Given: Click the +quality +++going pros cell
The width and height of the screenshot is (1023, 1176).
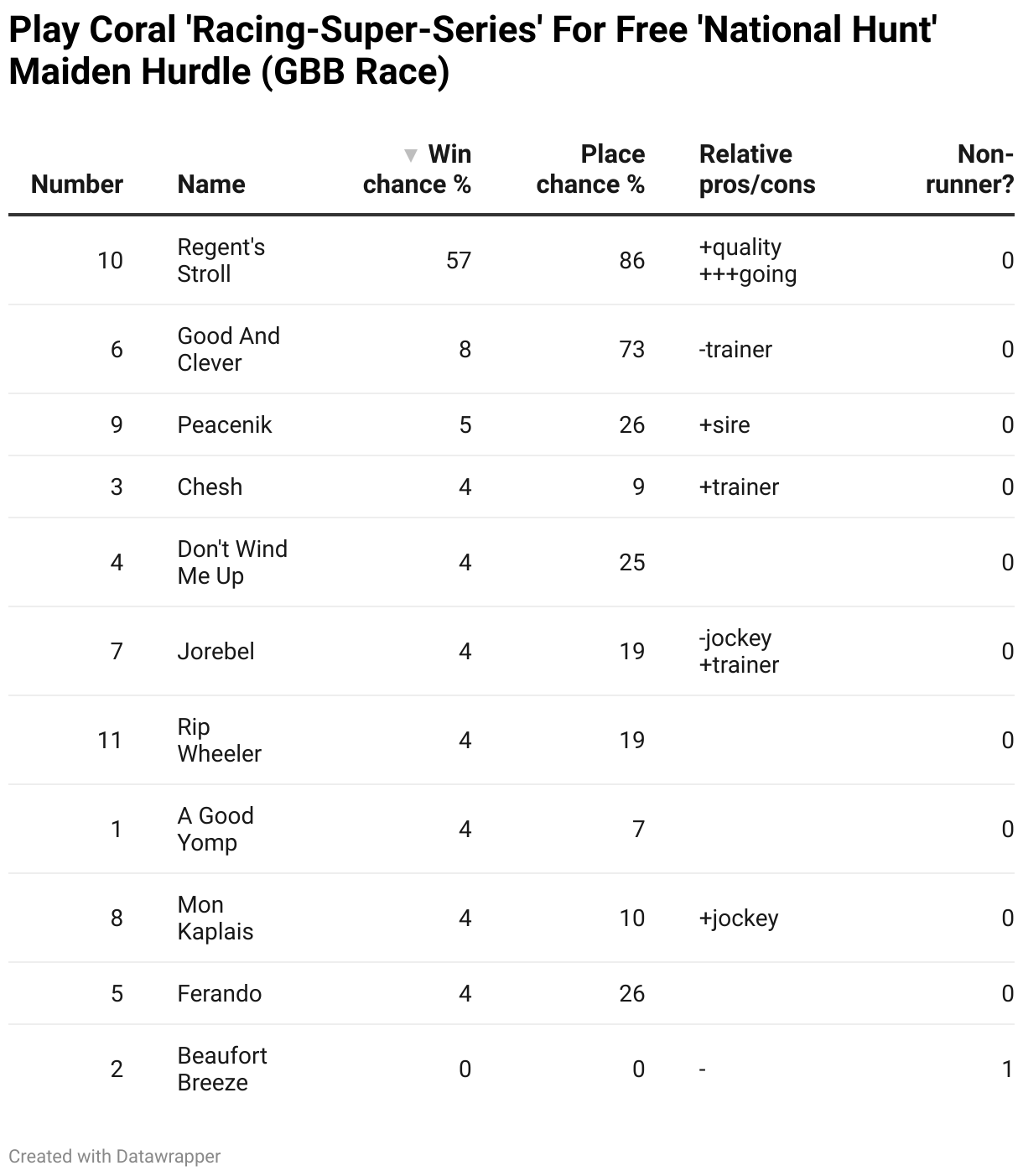Looking at the screenshot, I should pos(748,260).
